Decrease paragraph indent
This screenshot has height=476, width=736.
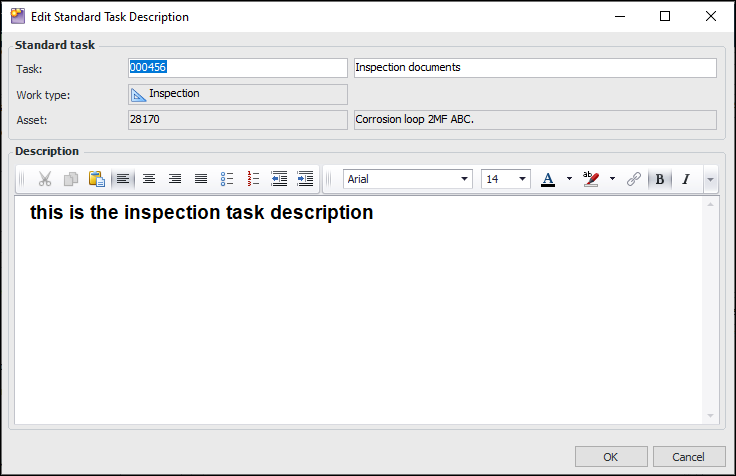click(279, 179)
